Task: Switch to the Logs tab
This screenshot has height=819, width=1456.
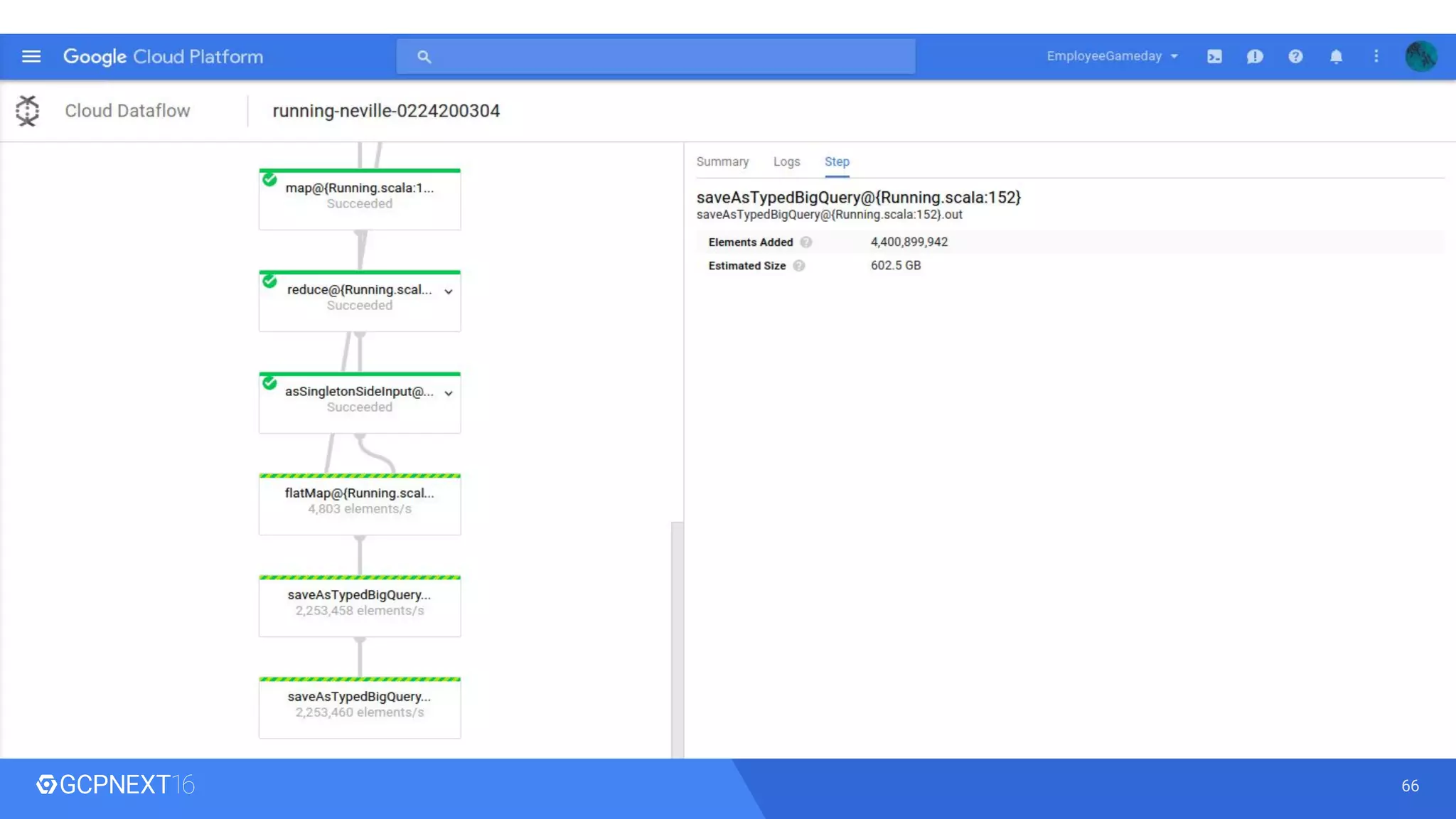Action: 786,162
